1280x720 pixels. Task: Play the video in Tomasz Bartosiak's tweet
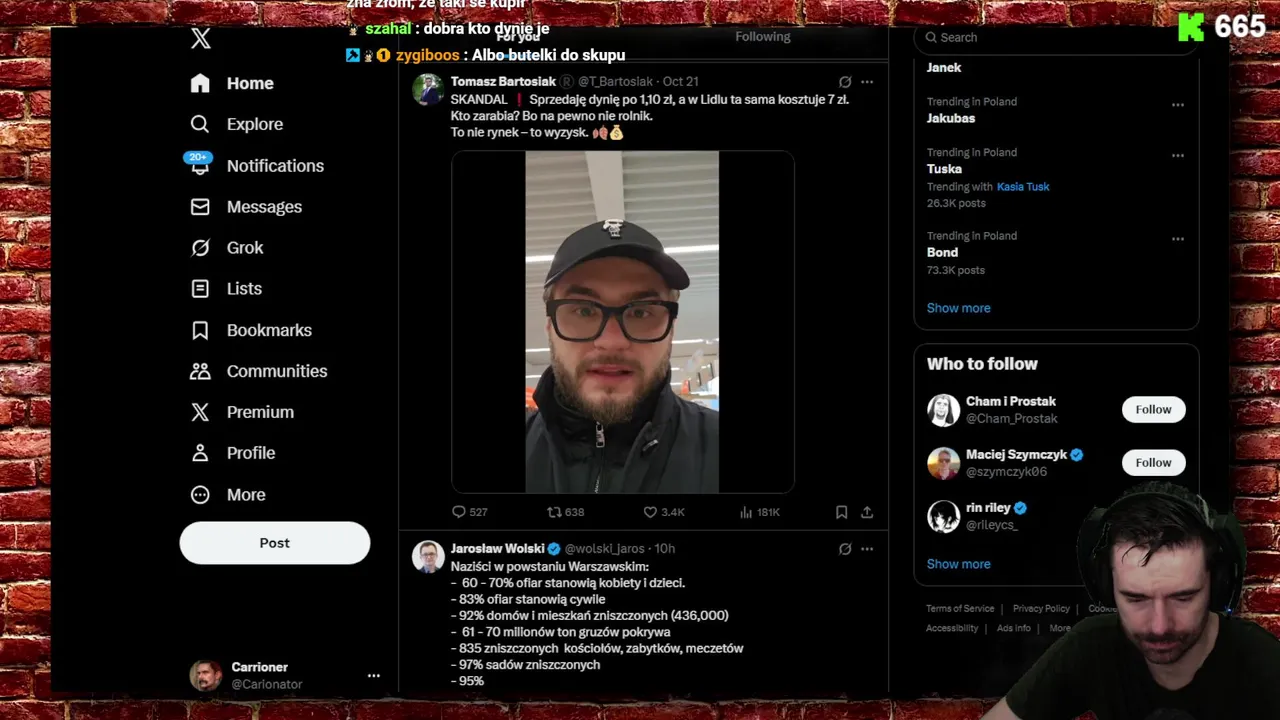pos(622,322)
